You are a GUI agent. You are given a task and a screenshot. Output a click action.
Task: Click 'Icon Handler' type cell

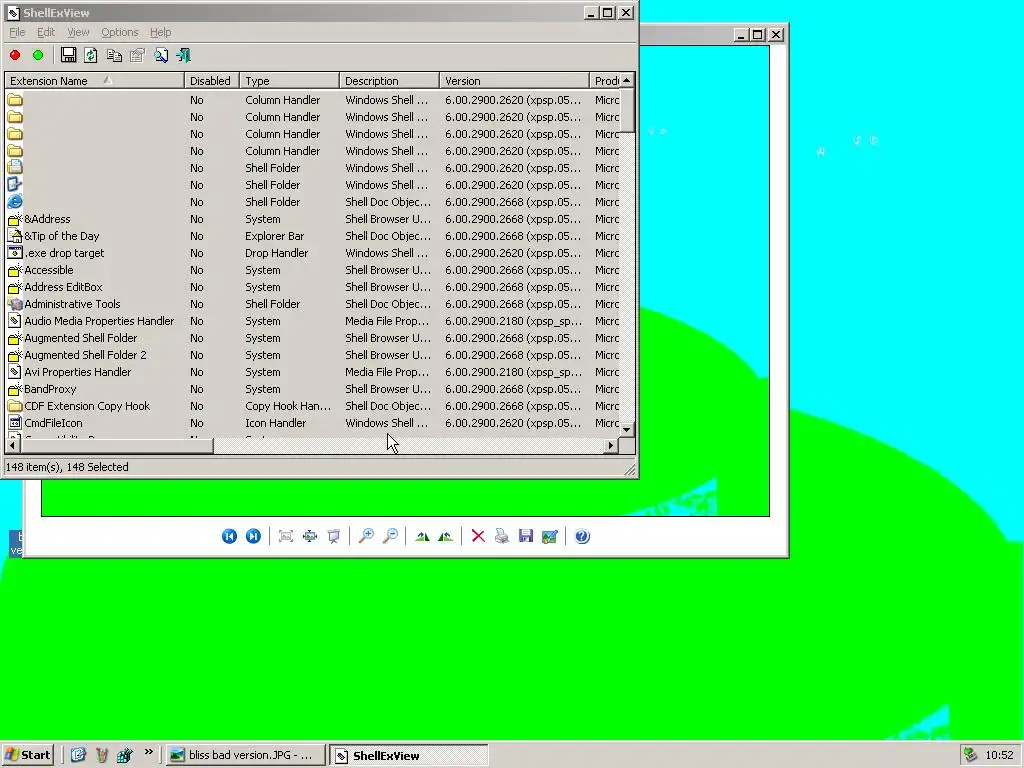click(276, 423)
